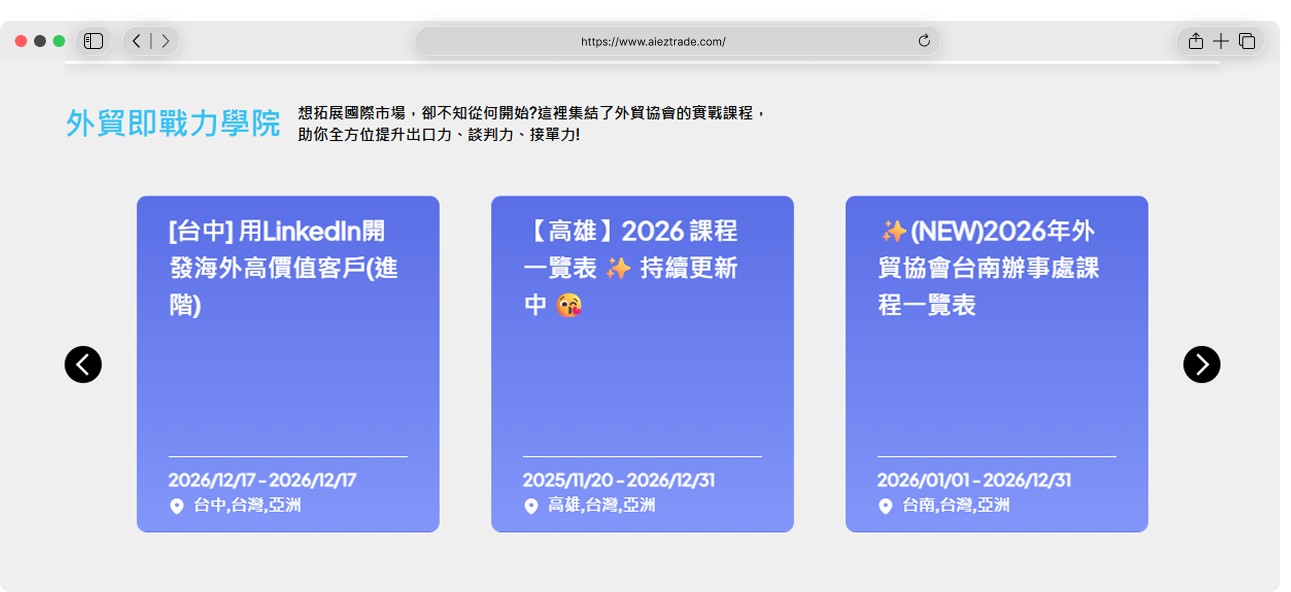This screenshot has height=592, width=1291.
Task: Reload the page with refresh icon
Action: 924,41
